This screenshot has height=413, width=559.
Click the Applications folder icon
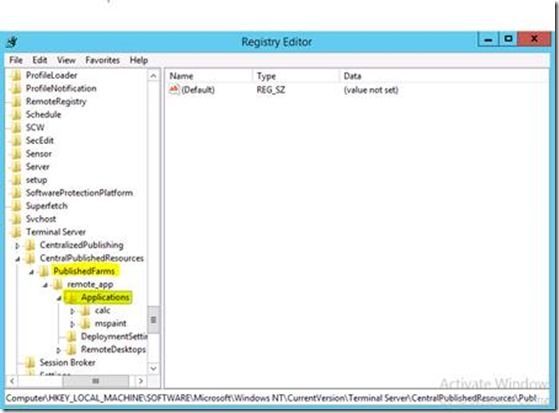point(72,297)
